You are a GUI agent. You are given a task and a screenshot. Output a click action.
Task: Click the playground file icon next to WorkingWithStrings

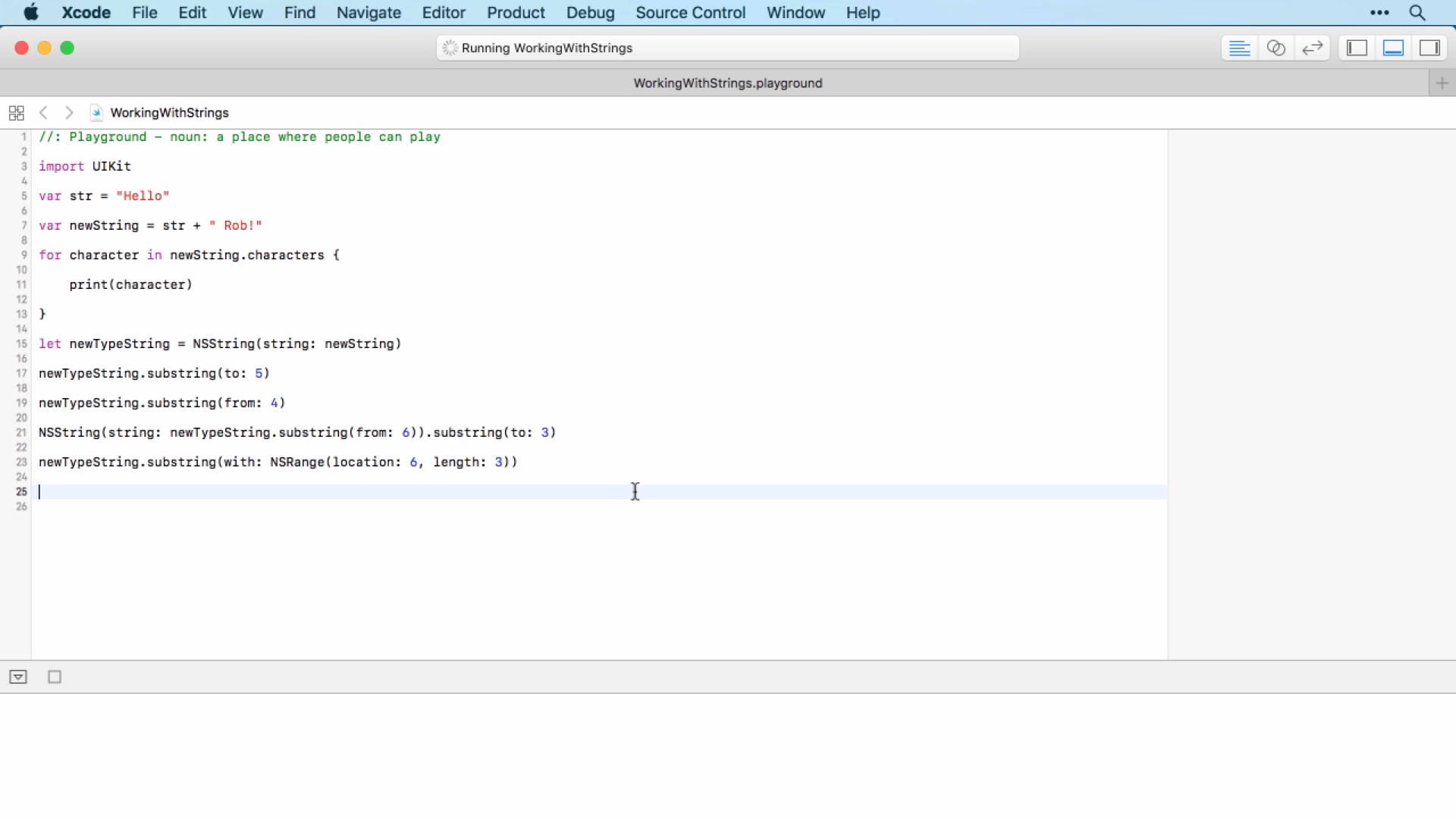pos(97,112)
